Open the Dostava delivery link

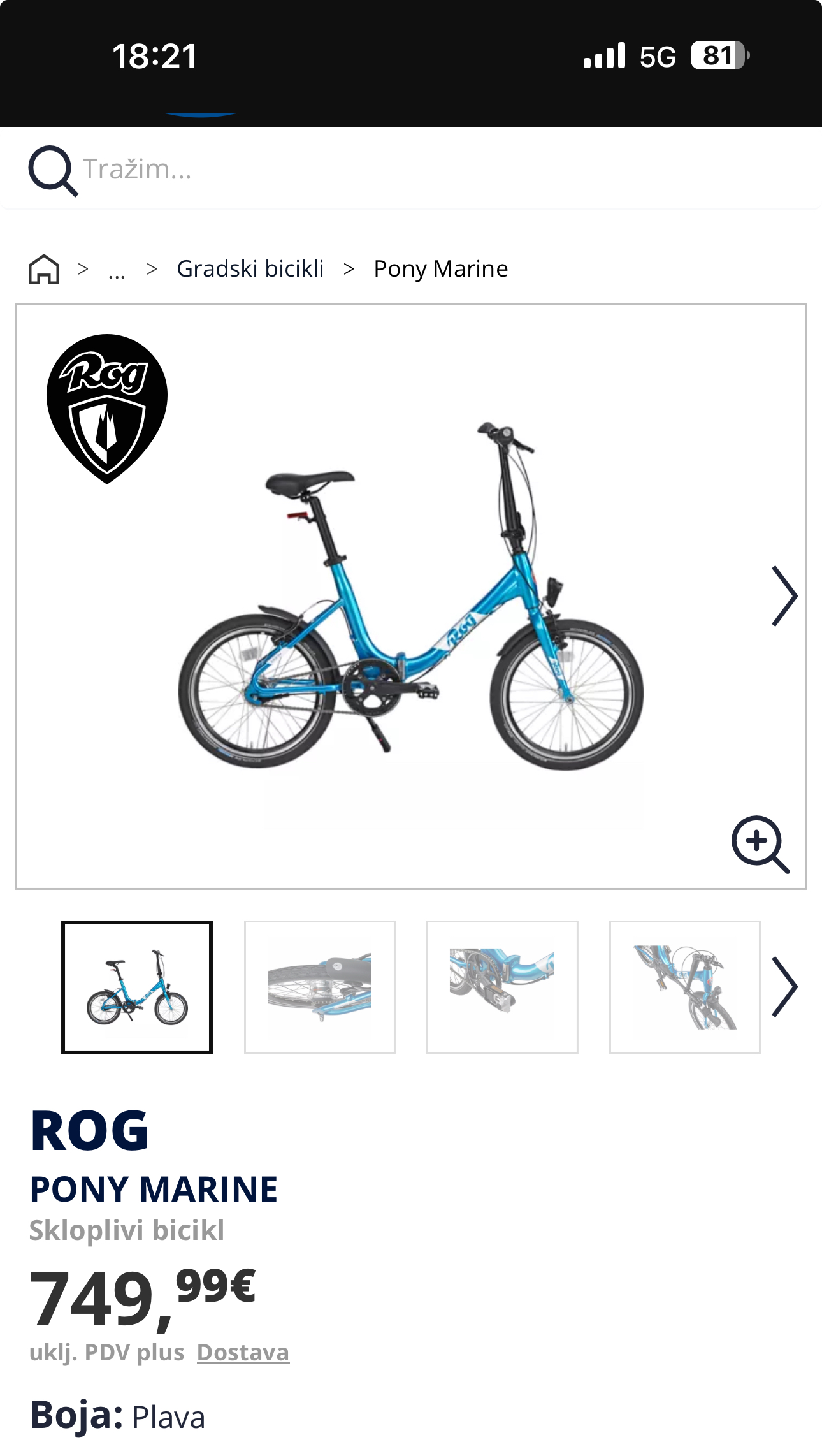pyautogui.click(x=243, y=1353)
